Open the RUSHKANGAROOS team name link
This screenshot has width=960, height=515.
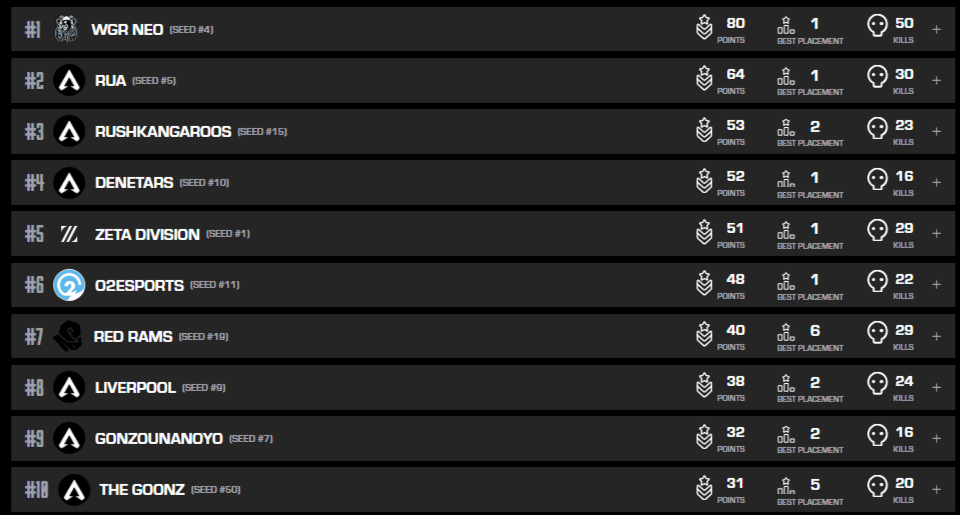pos(163,131)
